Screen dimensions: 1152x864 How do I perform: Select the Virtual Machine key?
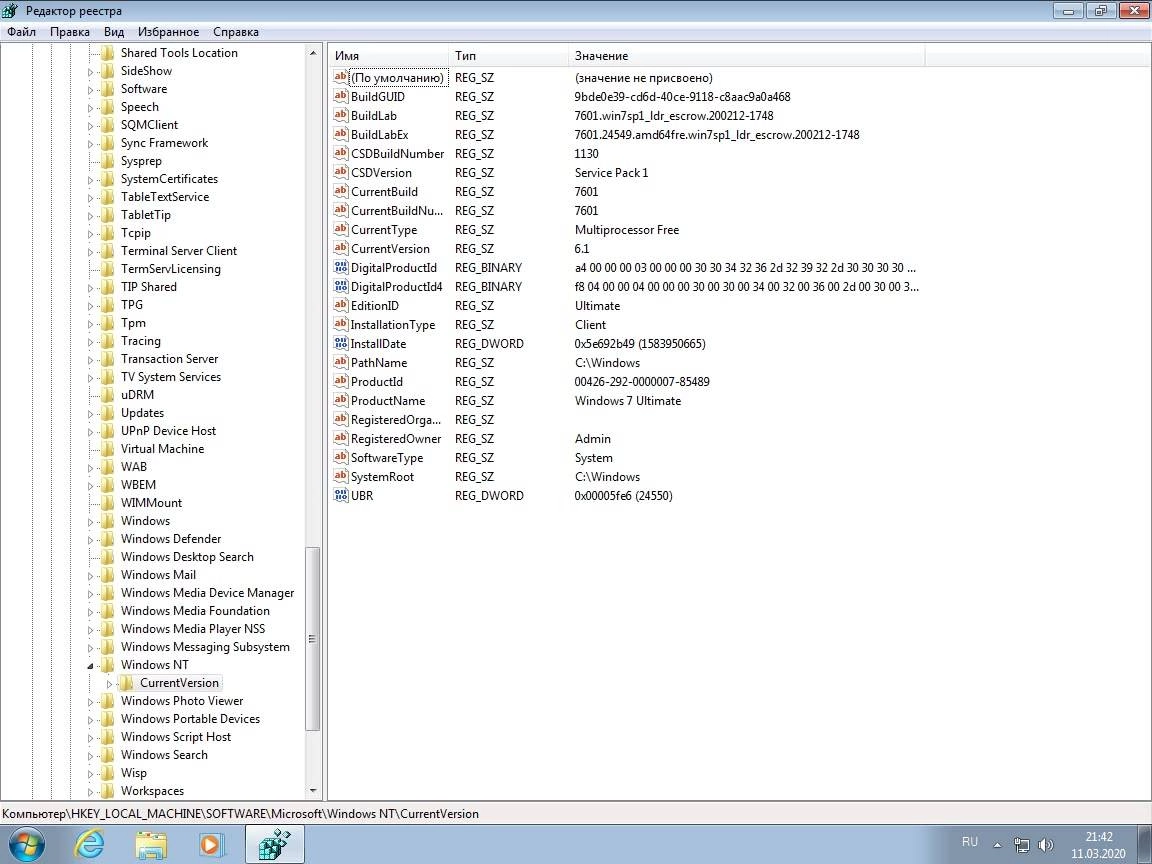coord(162,449)
